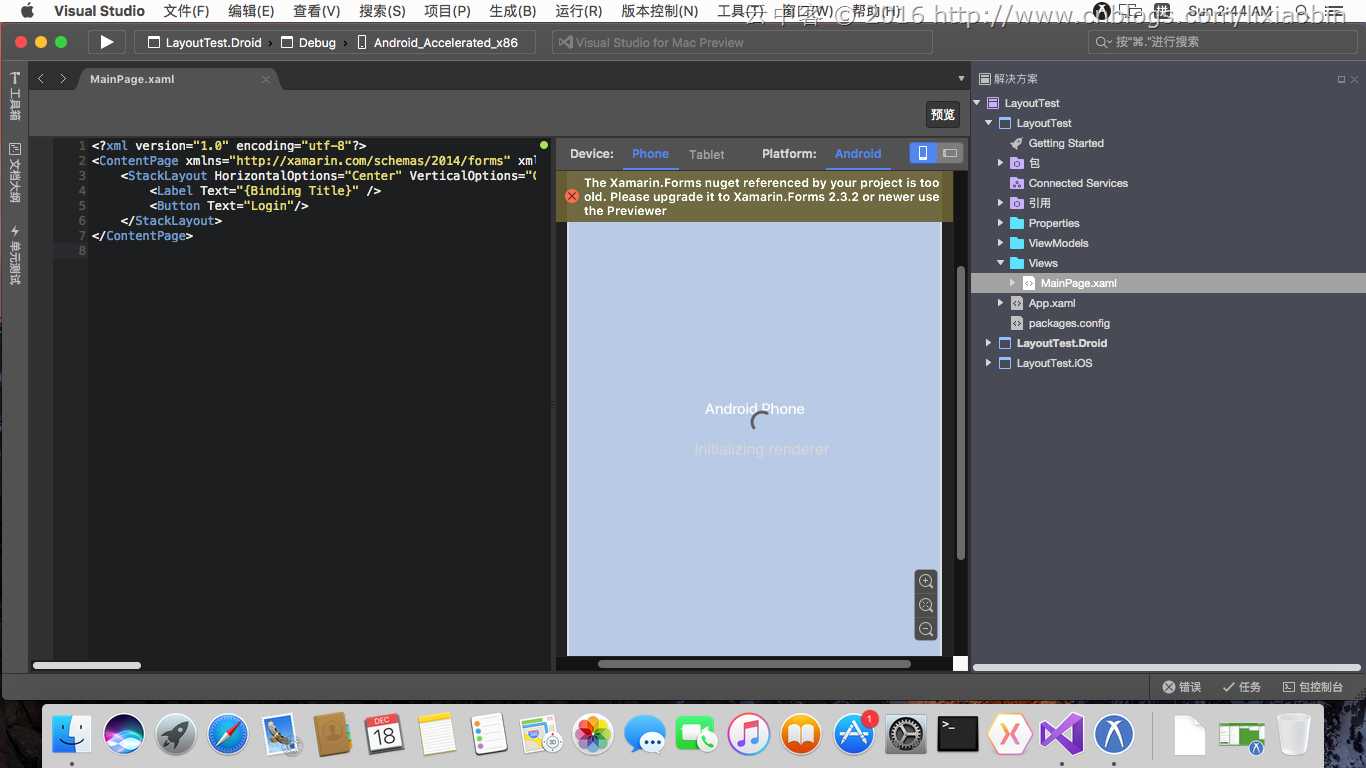Open the 编辑(E) menu

(251, 11)
